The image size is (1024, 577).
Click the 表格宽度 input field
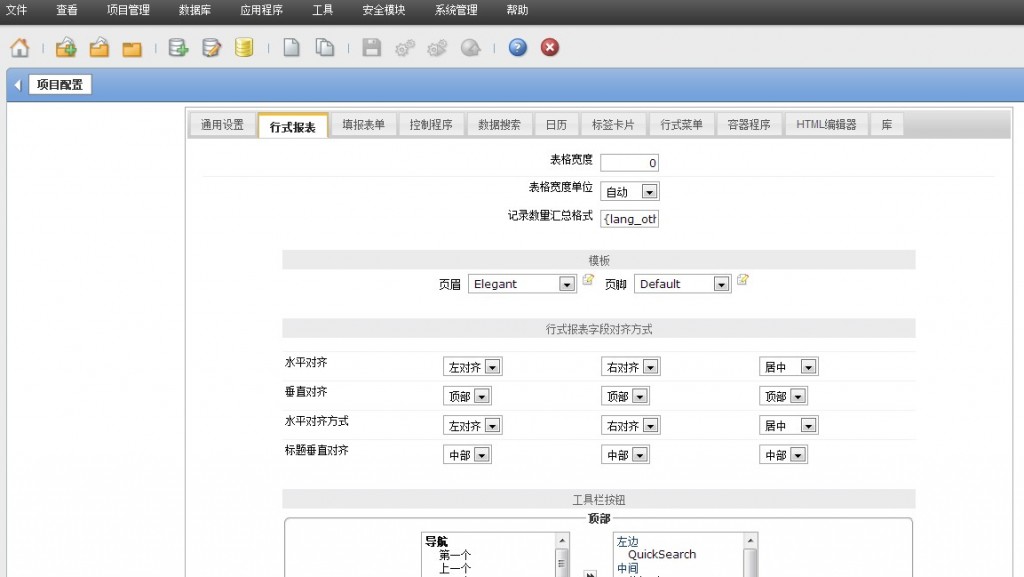click(x=630, y=163)
